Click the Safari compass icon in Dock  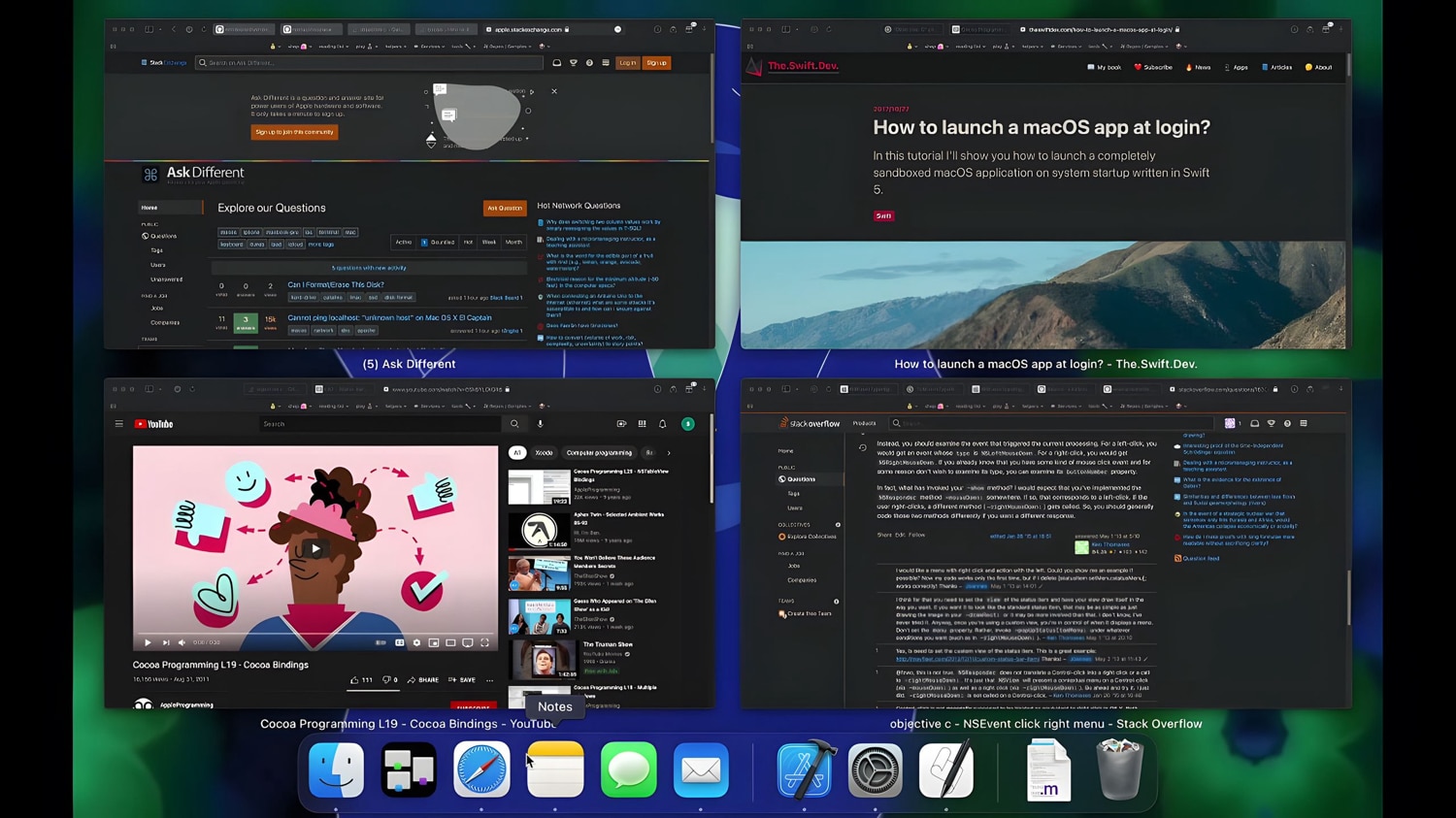tap(481, 769)
